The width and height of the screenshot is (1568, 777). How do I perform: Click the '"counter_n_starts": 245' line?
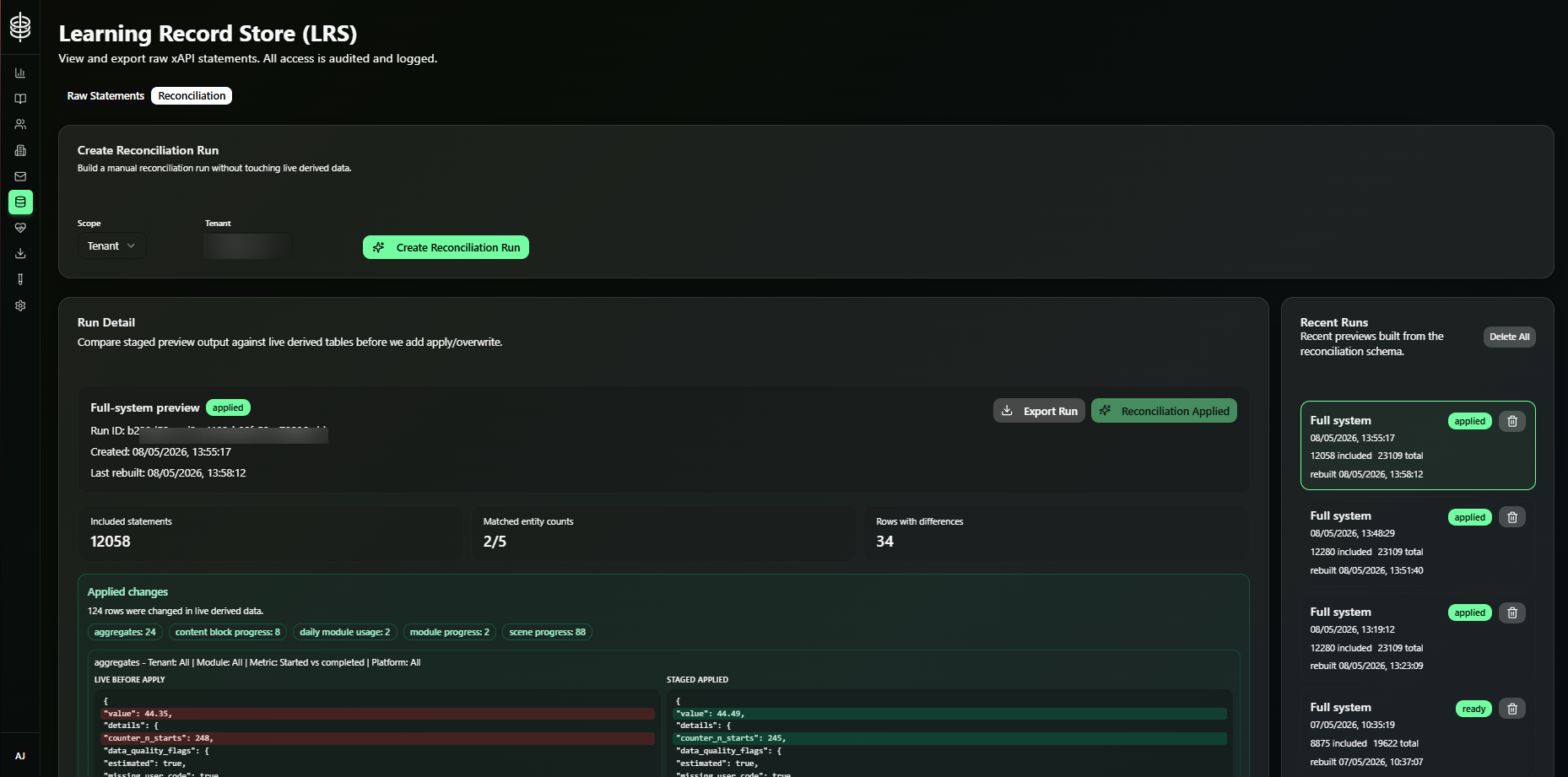click(x=949, y=738)
